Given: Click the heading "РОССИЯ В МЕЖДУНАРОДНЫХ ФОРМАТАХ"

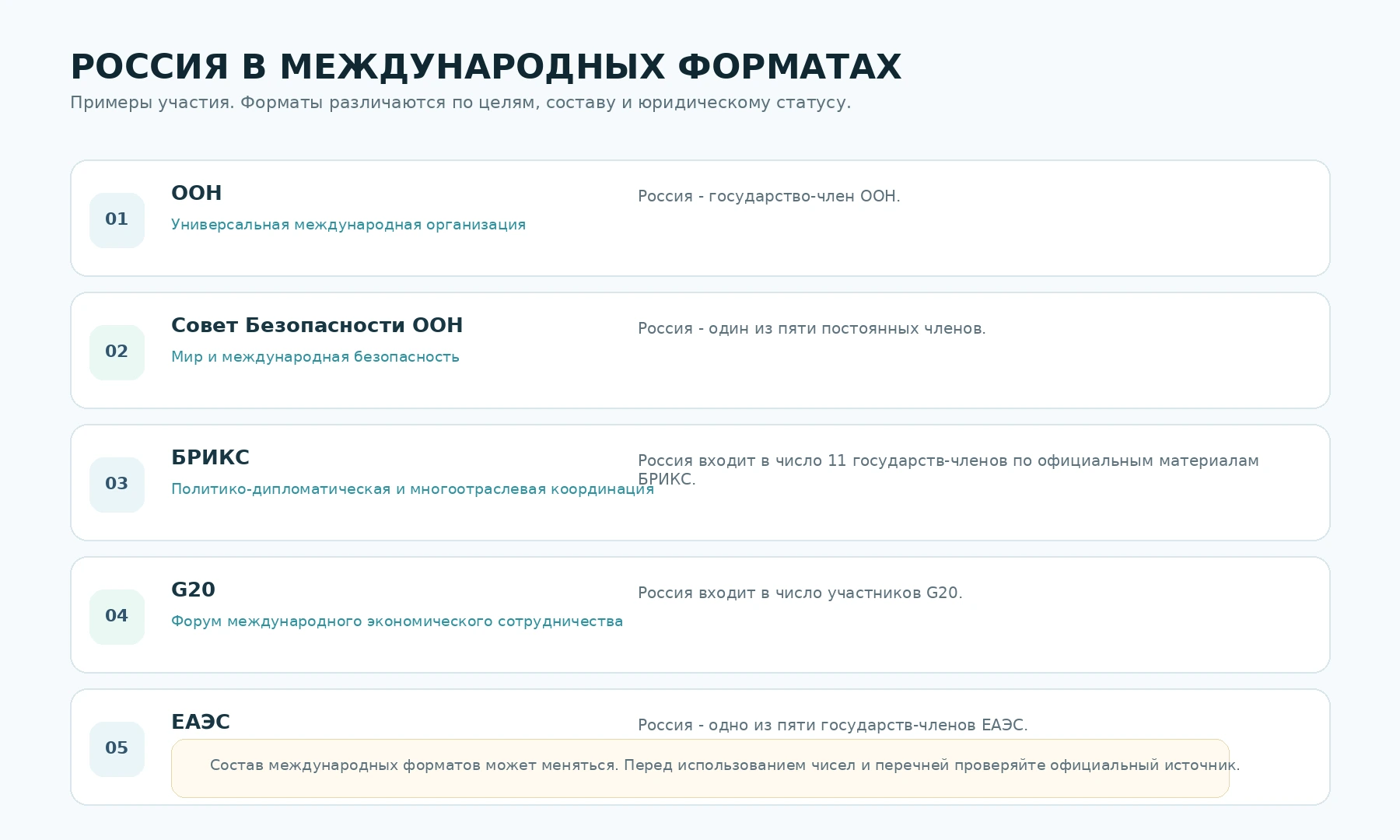Looking at the screenshot, I should [x=485, y=67].
